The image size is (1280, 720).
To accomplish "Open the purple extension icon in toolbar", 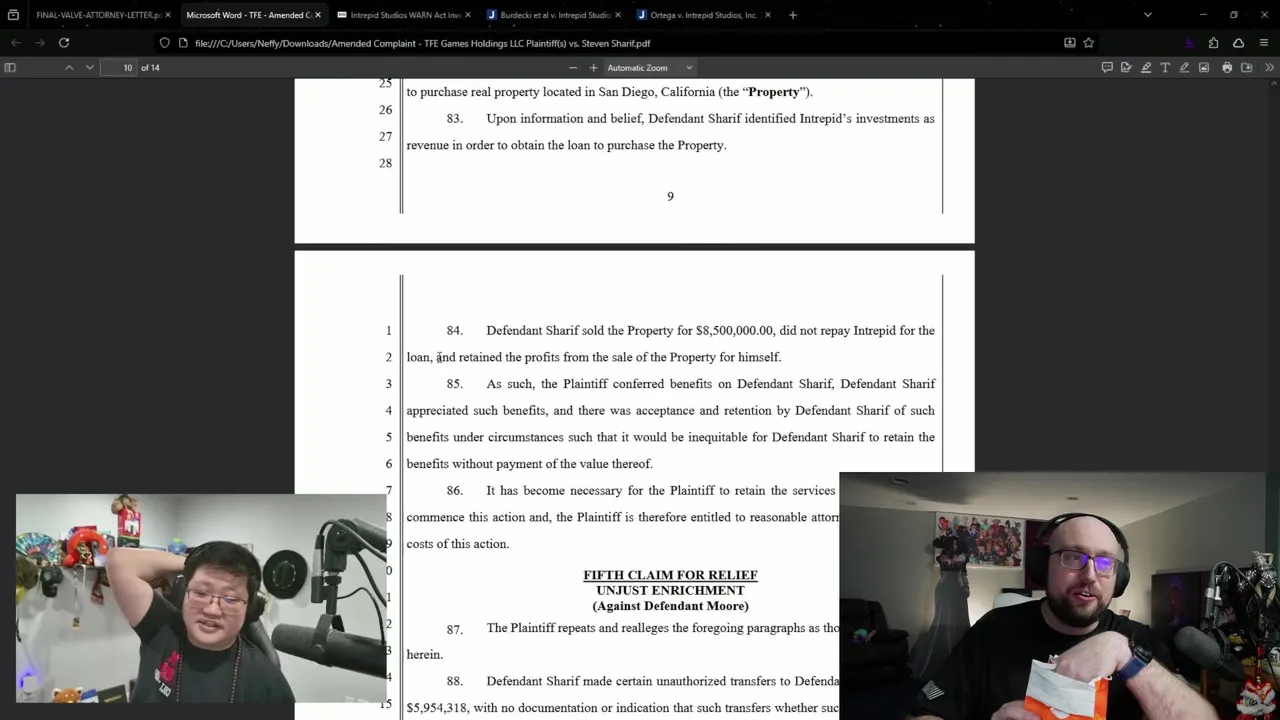I will (x=1189, y=43).
